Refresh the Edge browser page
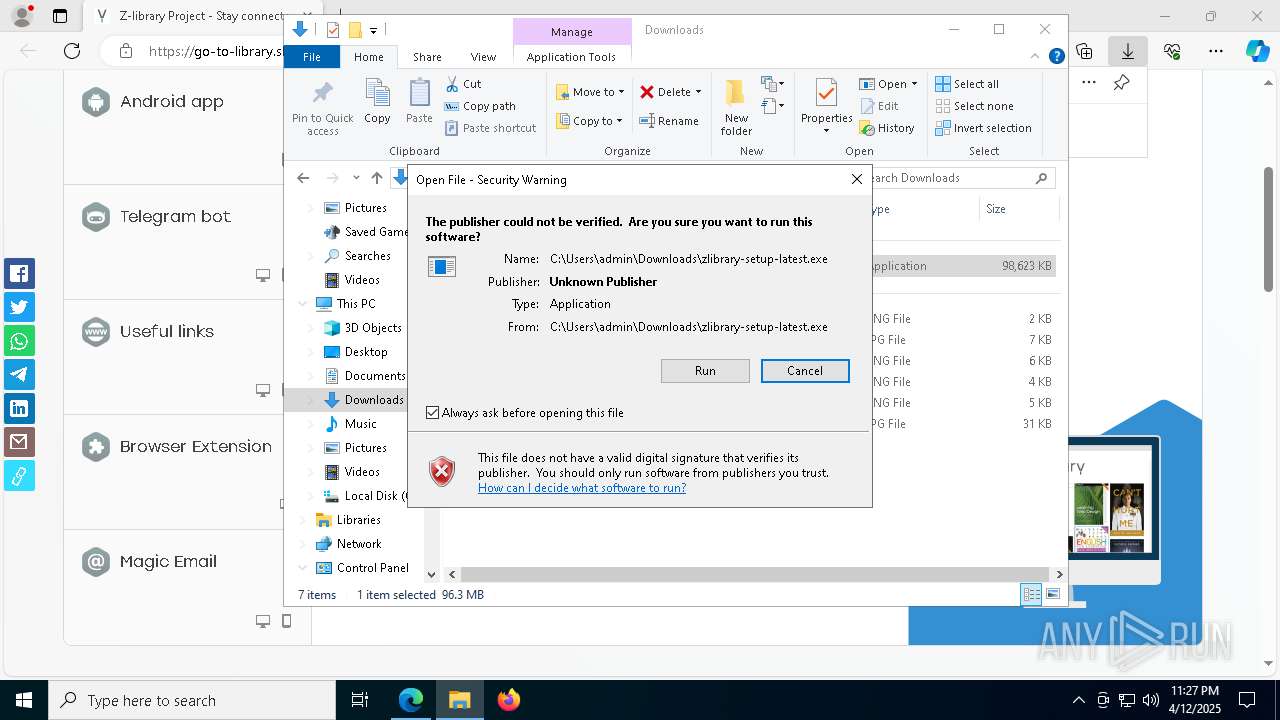Viewport: 1280px width, 720px height. (x=71, y=51)
